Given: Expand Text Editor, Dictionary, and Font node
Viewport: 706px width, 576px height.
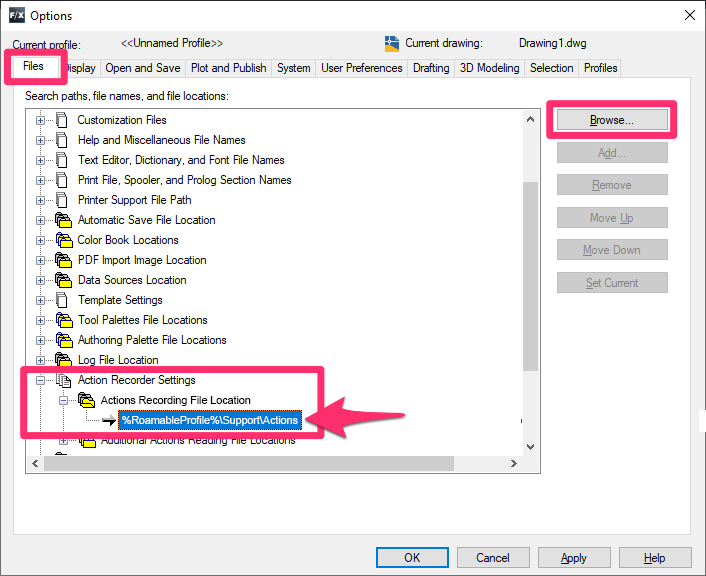Looking at the screenshot, I should point(41,160).
